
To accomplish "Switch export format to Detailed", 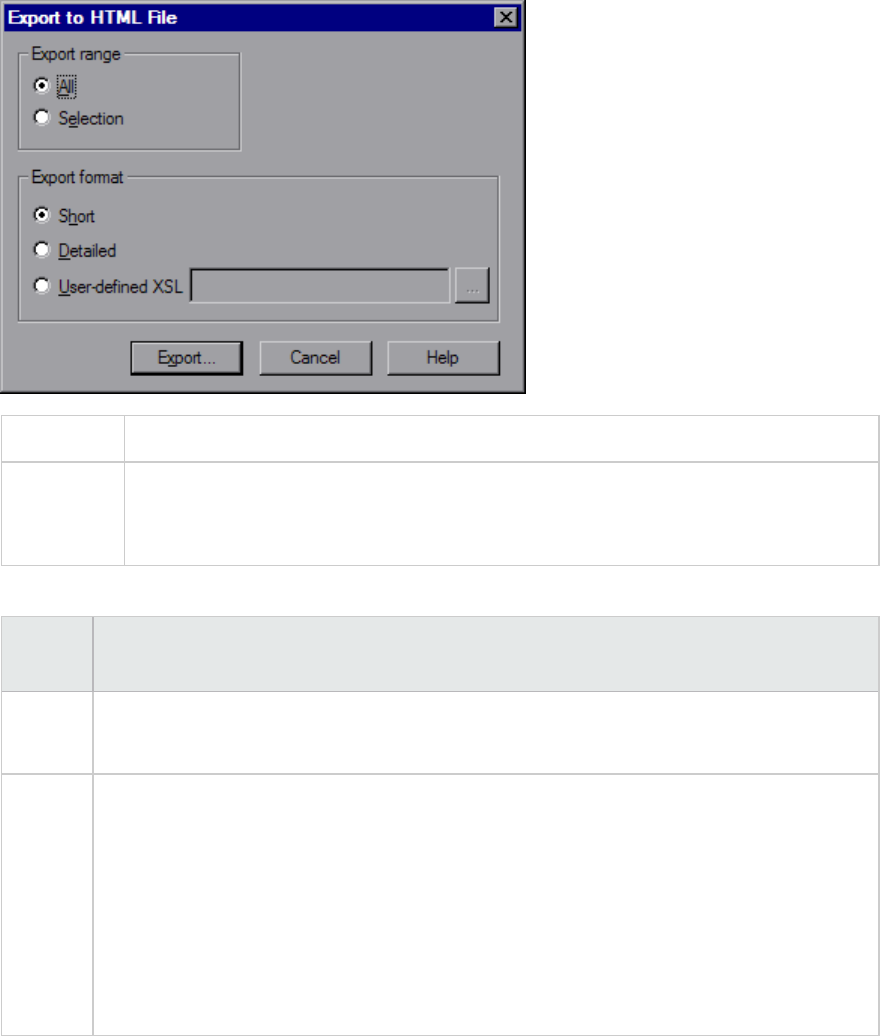I will pyautogui.click(x=42, y=250).
